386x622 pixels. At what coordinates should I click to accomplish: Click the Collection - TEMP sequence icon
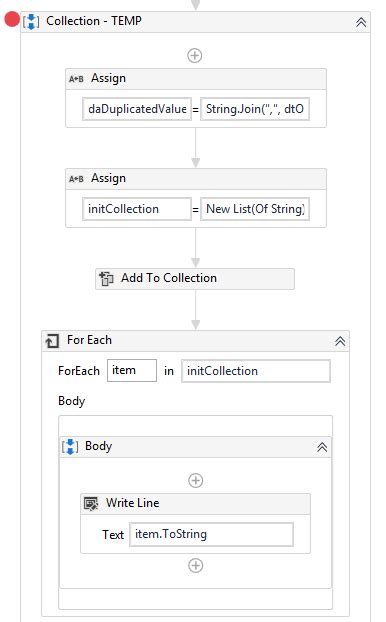tap(31, 21)
